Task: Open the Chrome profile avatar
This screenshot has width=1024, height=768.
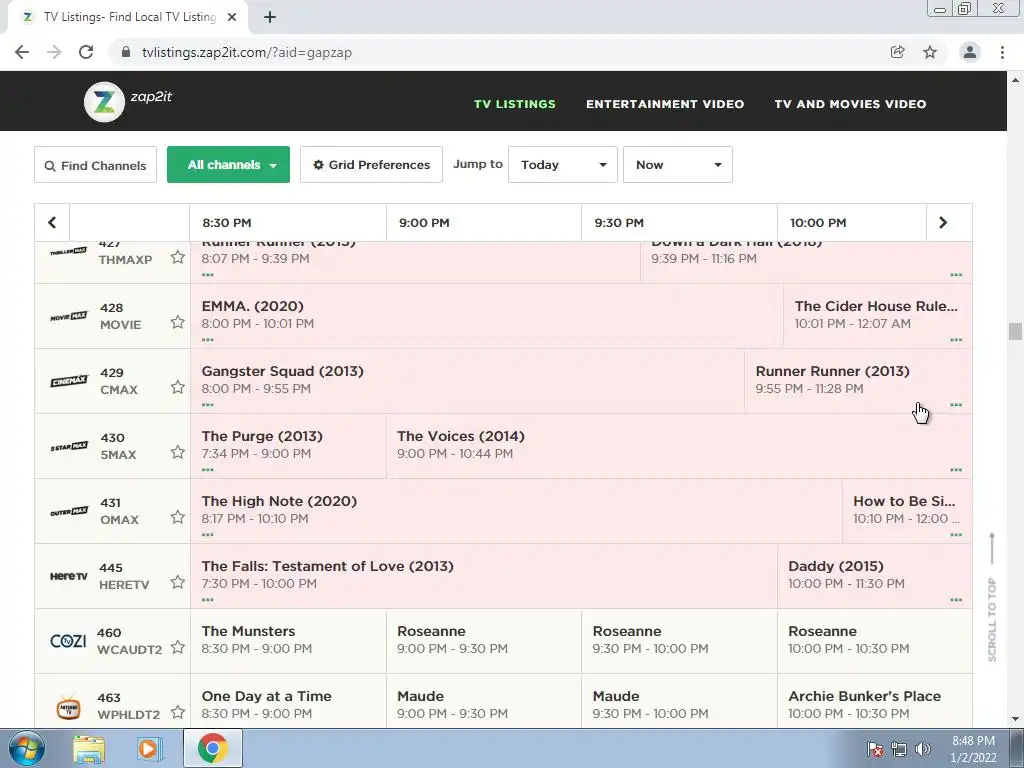Action: (x=970, y=52)
